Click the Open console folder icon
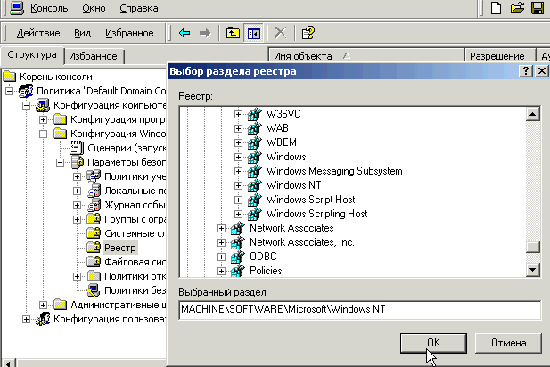Image resolution: width=550 pixels, height=367 pixels. 517,8
